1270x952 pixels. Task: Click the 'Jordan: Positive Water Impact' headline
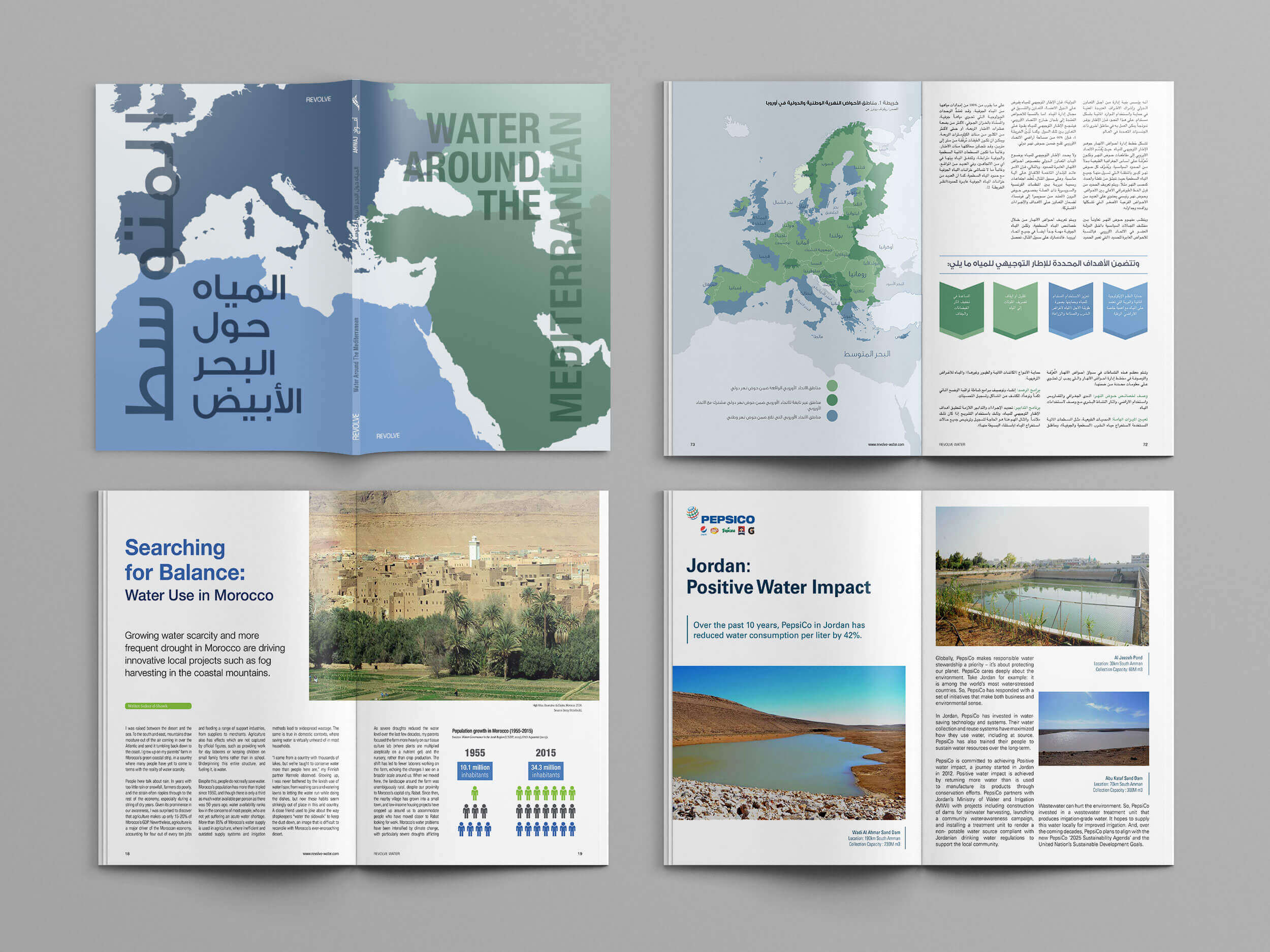click(x=778, y=577)
